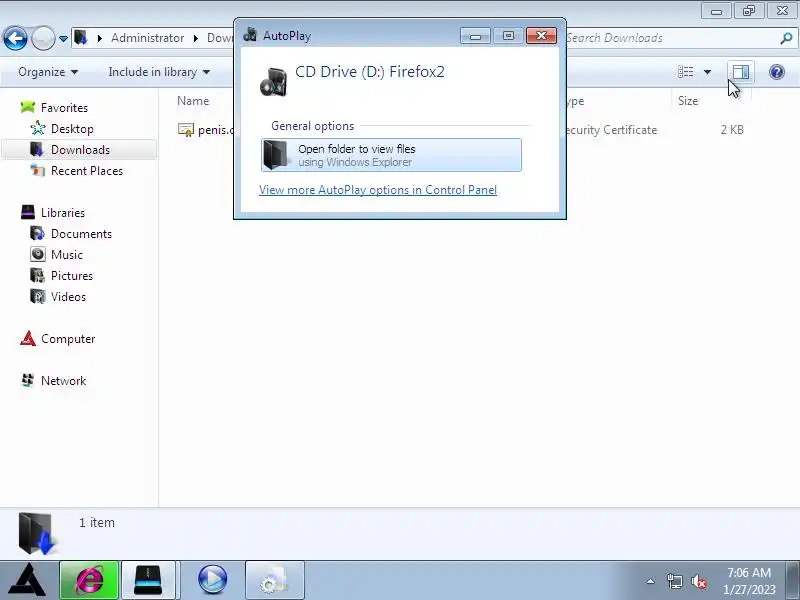The width and height of the screenshot is (800, 600).
Task: Go back with the Explorer back arrow
Action: [15, 38]
